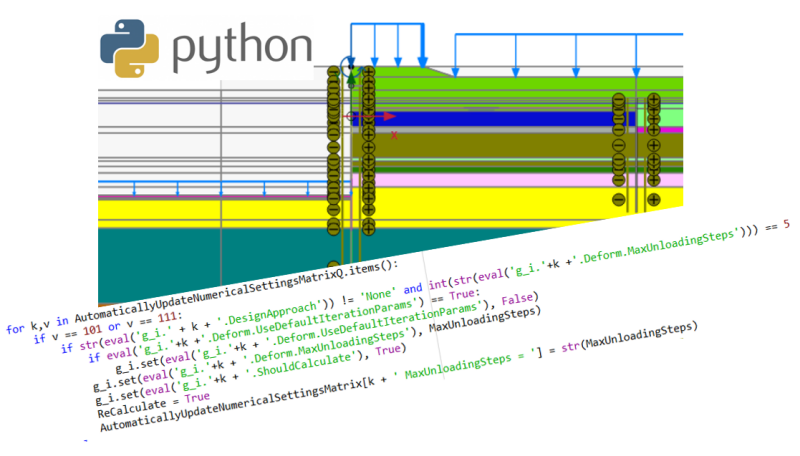This screenshot has width=800, height=456.
Task: Click the purple False keyword in code
Action: pos(517,299)
